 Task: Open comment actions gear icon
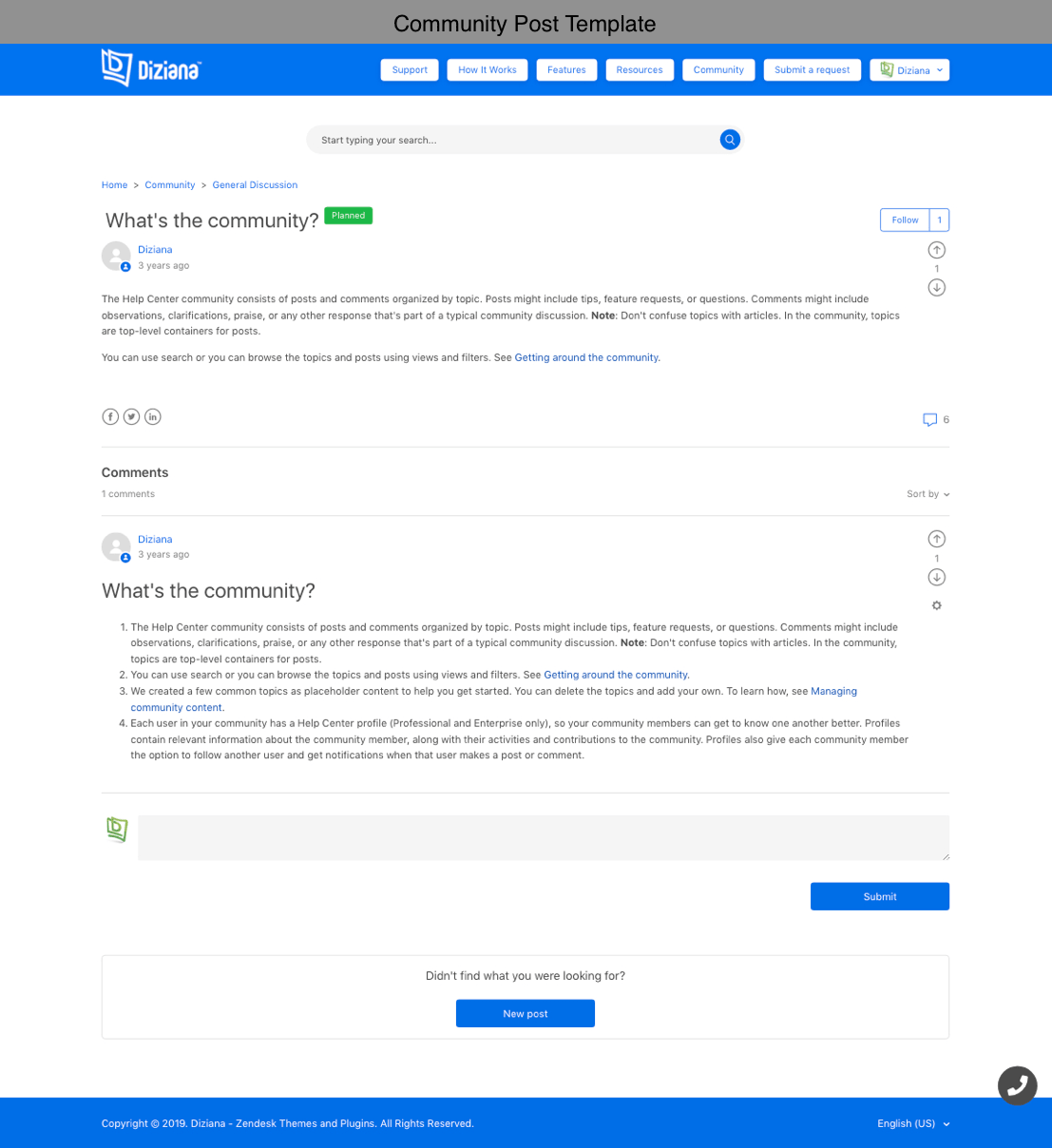coord(936,605)
